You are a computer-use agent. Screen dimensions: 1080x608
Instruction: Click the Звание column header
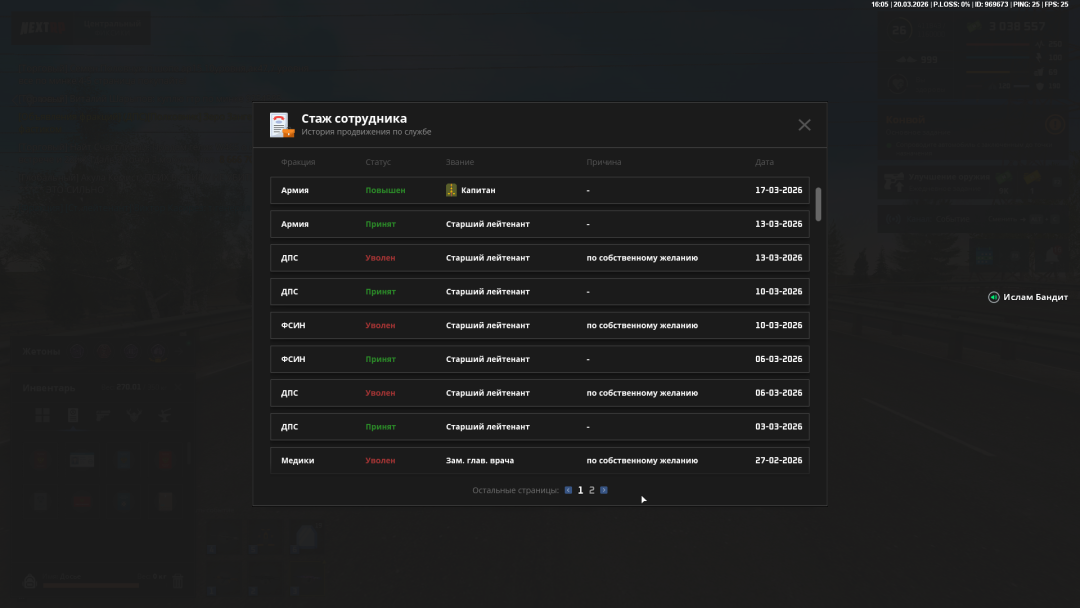coord(460,162)
